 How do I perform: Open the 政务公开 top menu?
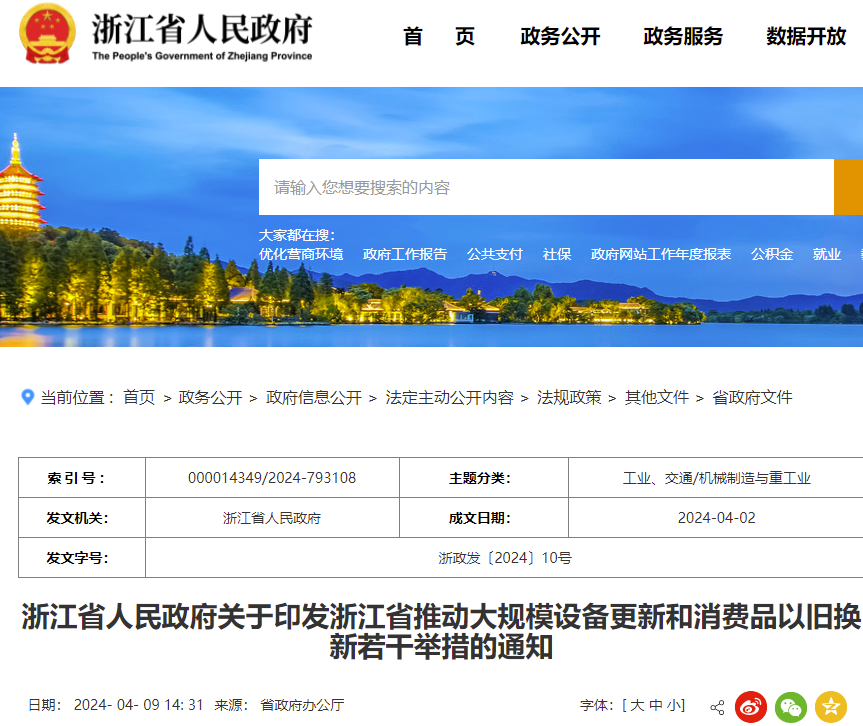point(560,37)
